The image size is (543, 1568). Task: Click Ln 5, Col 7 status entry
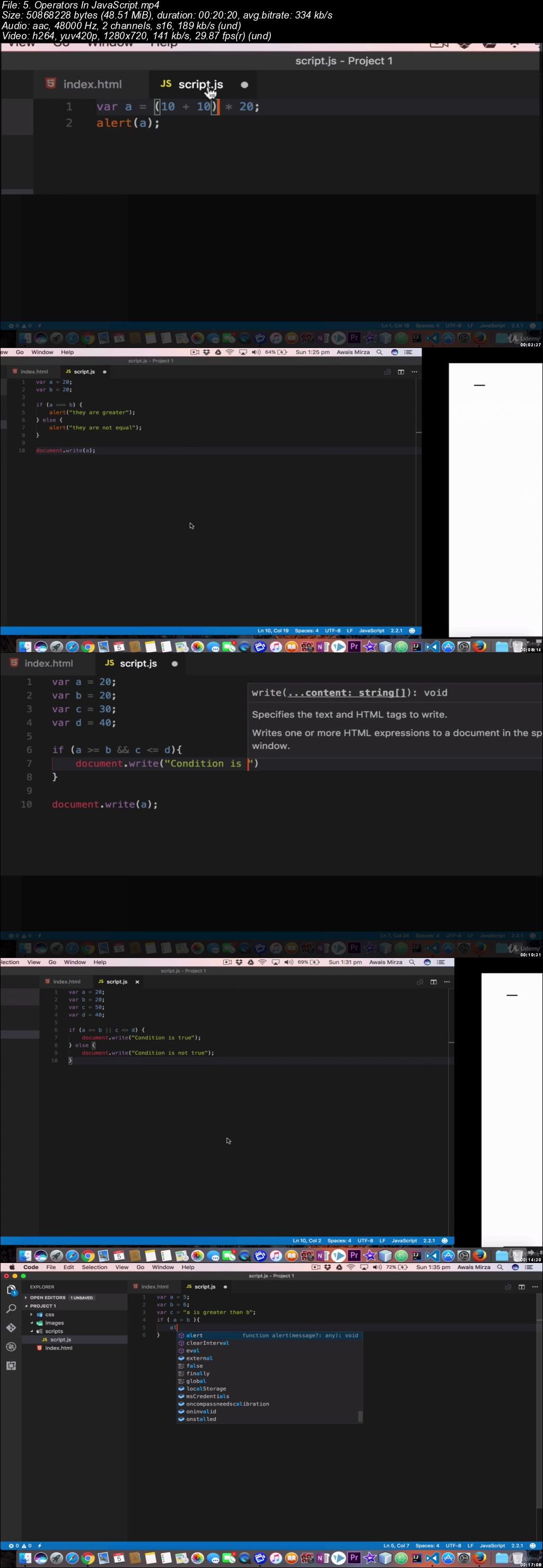coord(396,1546)
